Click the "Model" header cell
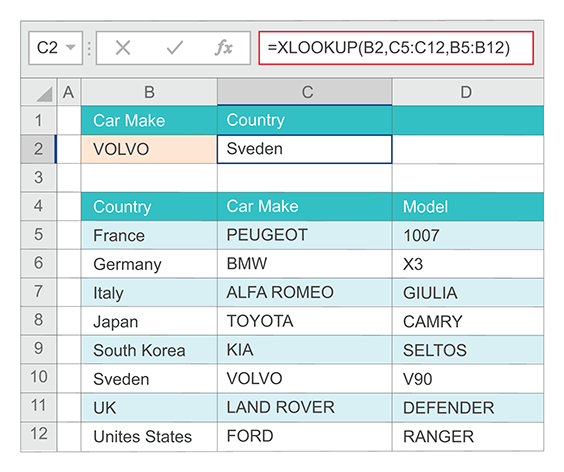Viewport: 564px width, 472px height. pyautogui.click(x=468, y=206)
